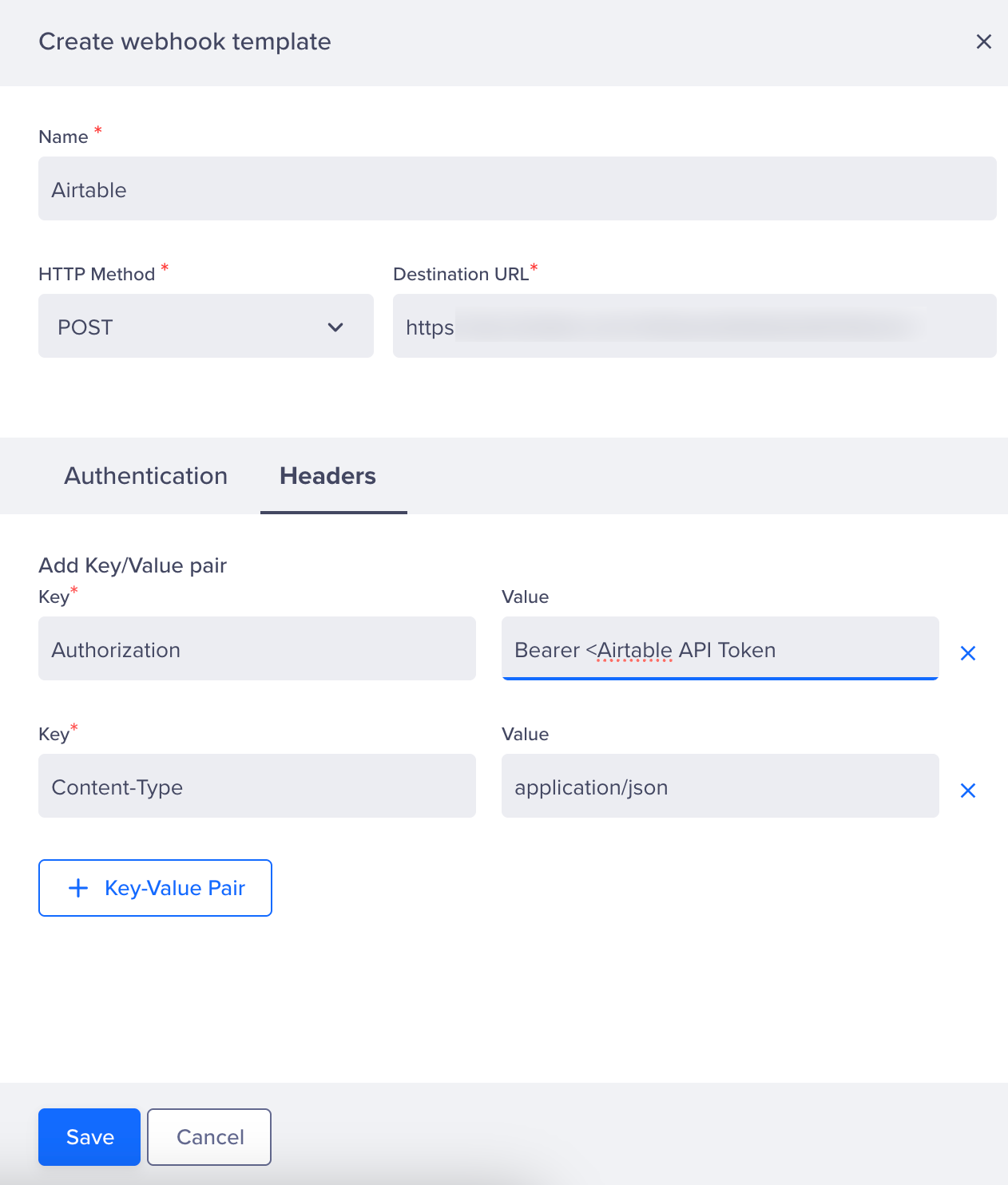
Task: Close the Create webhook template dialog
Action: pos(983,42)
